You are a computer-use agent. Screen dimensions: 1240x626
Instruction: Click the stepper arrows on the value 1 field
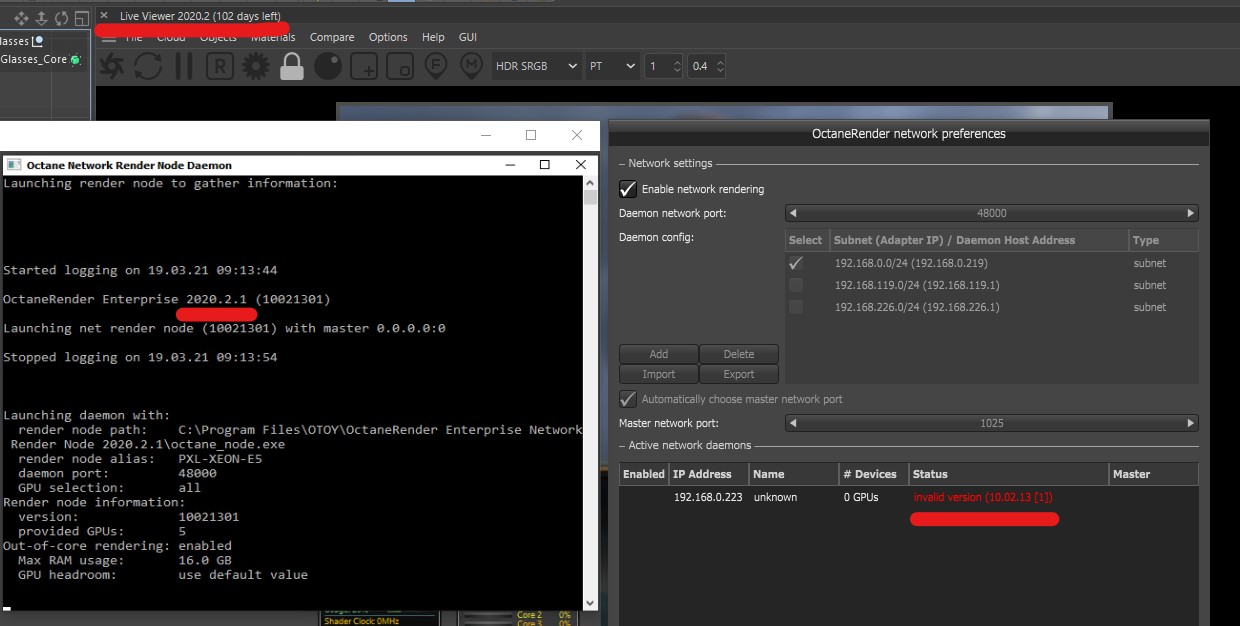[x=677, y=66]
